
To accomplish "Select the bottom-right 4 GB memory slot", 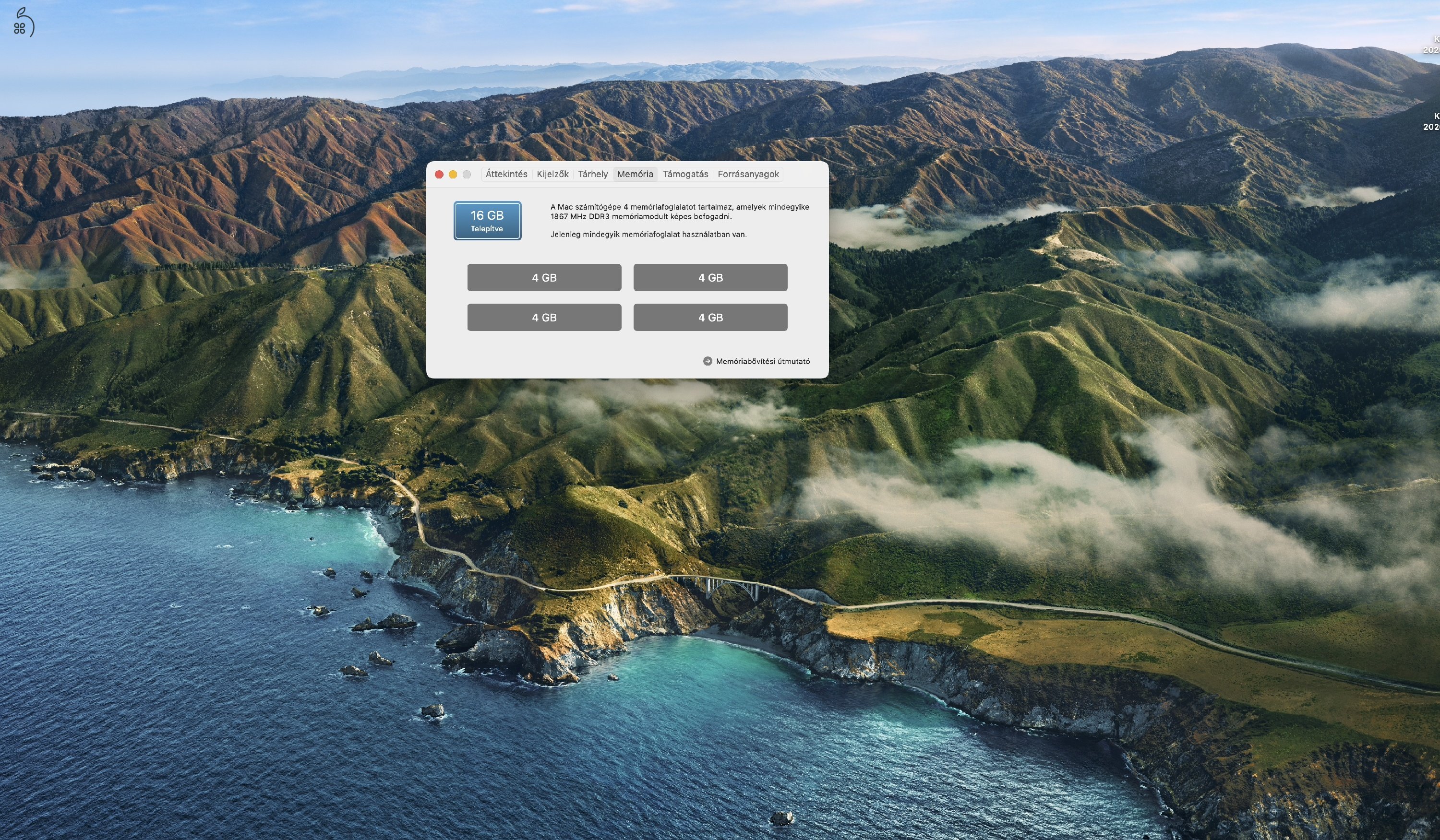I will [710, 318].
